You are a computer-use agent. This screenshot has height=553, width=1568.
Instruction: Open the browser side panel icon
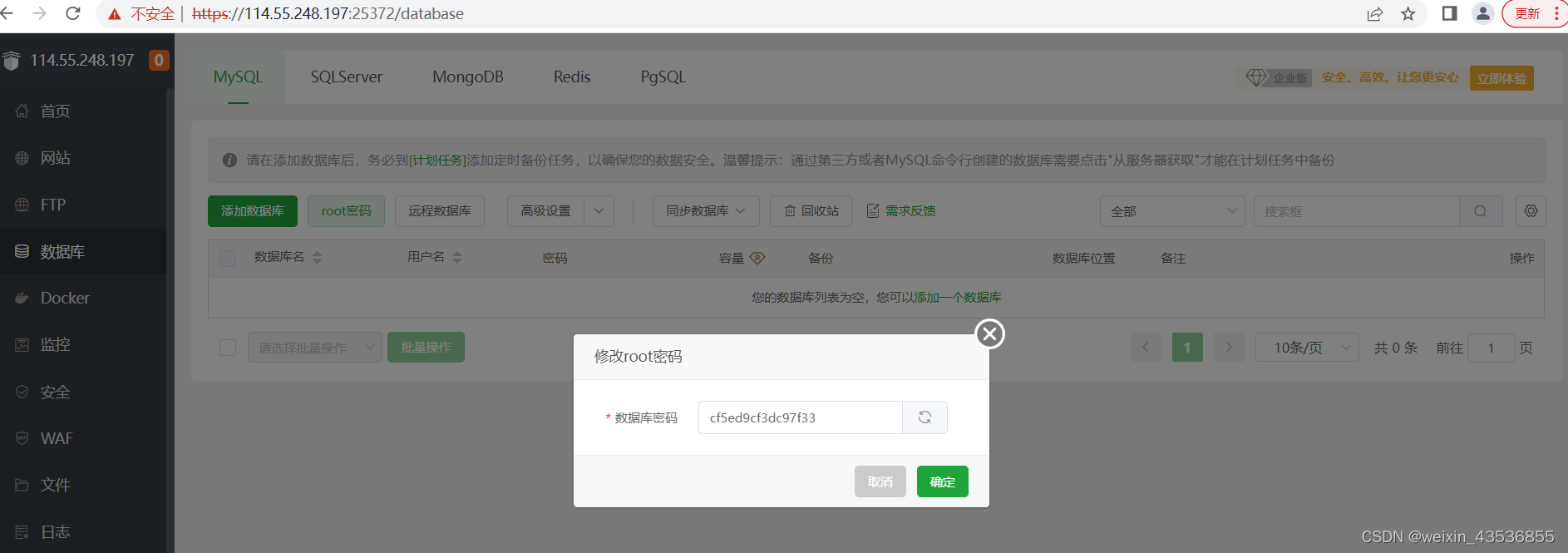click(x=1449, y=13)
